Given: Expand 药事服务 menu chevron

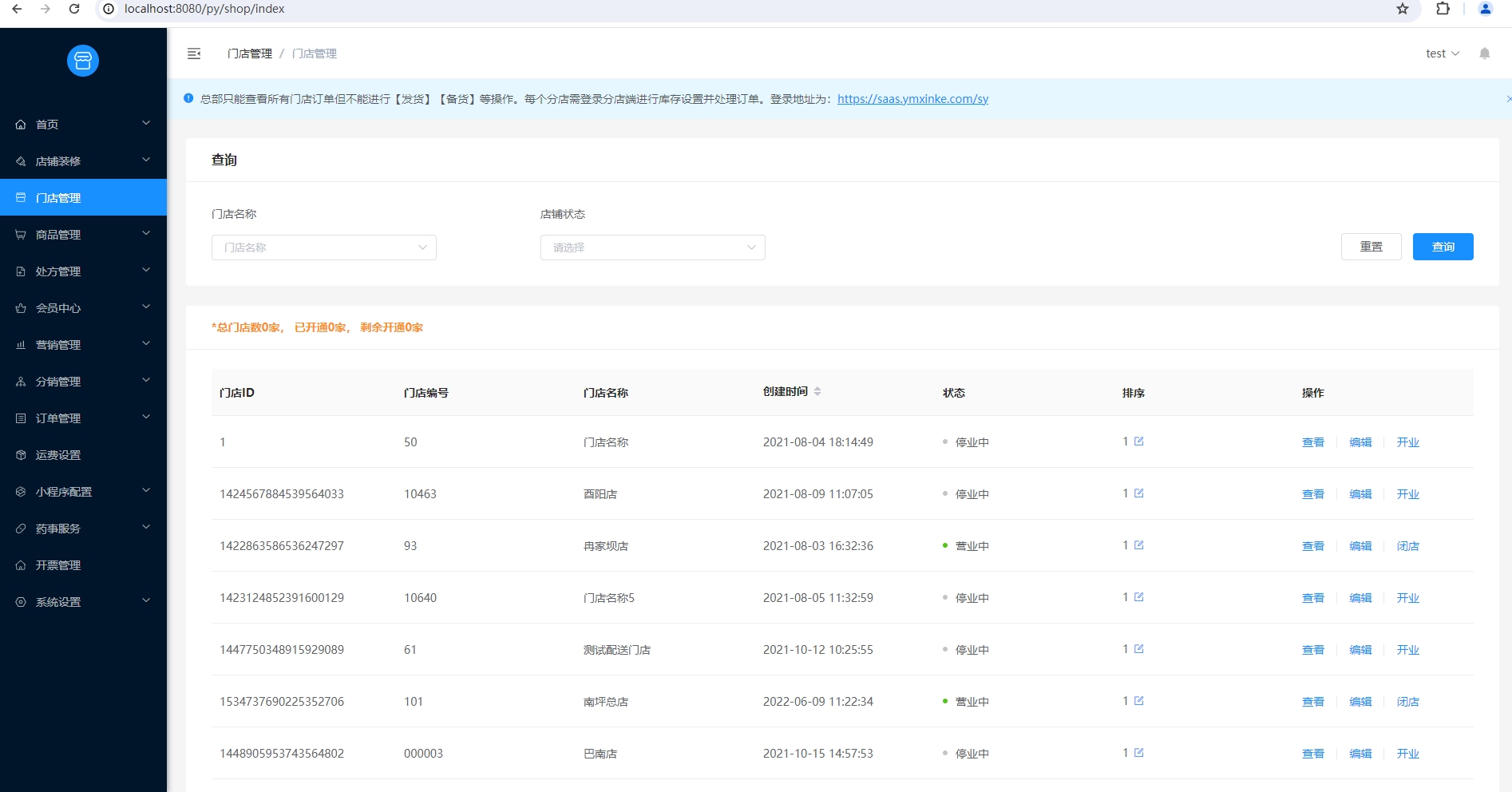Looking at the screenshot, I should (x=146, y=527).
